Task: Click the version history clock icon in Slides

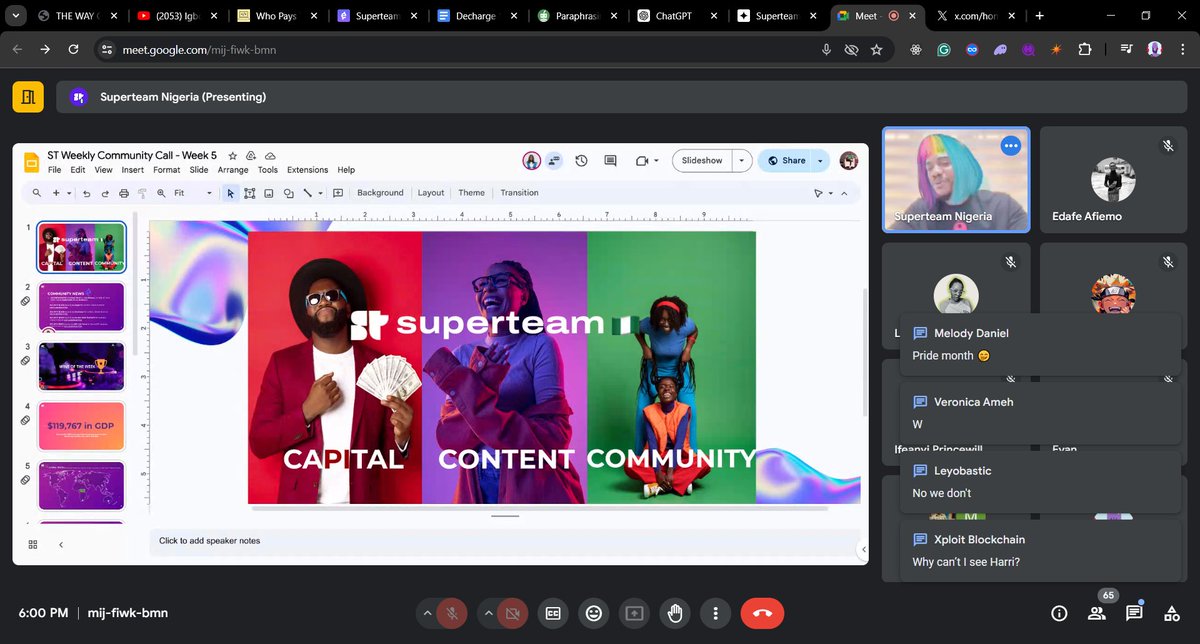Action: pyautogui.click(x=581, y=160)
